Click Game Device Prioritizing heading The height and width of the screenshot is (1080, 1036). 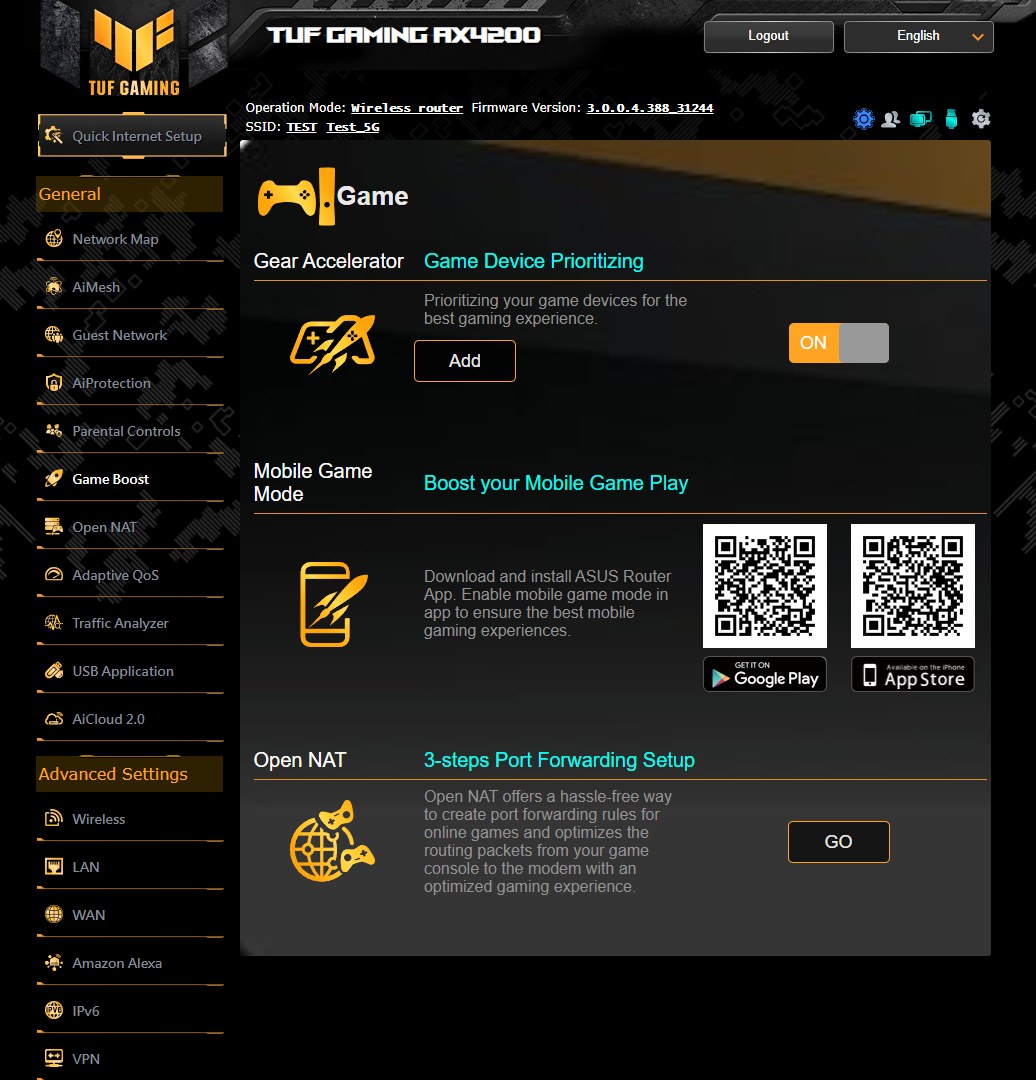coord(534,261)
